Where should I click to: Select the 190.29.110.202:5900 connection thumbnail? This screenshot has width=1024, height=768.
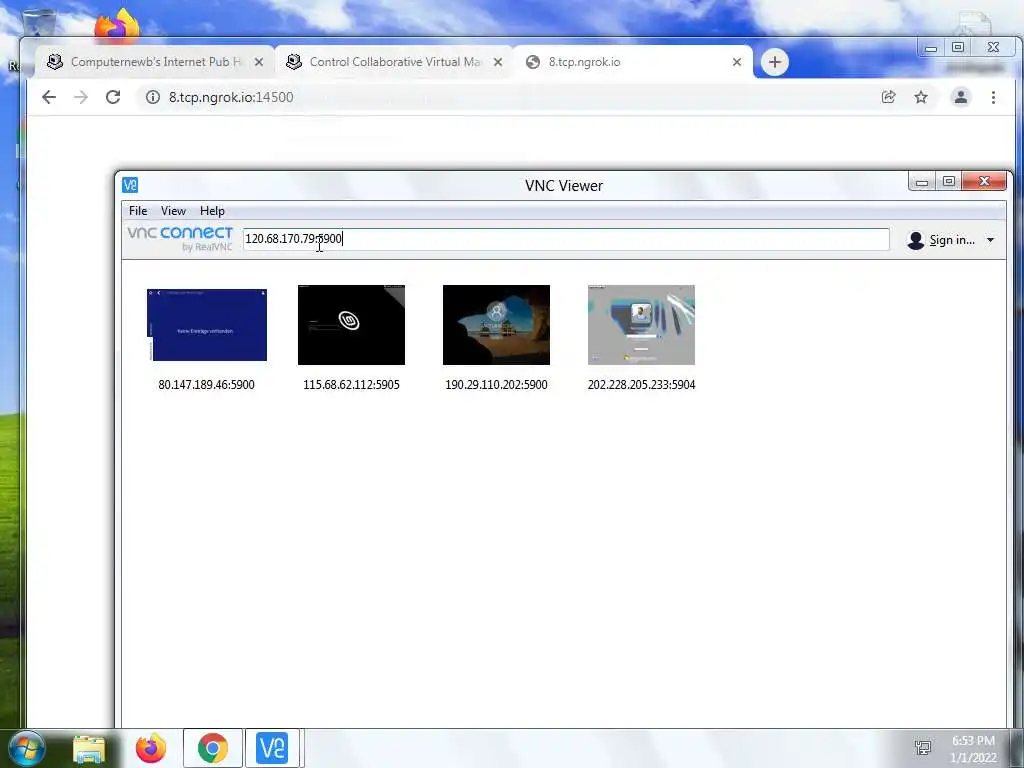pos(496,325)
